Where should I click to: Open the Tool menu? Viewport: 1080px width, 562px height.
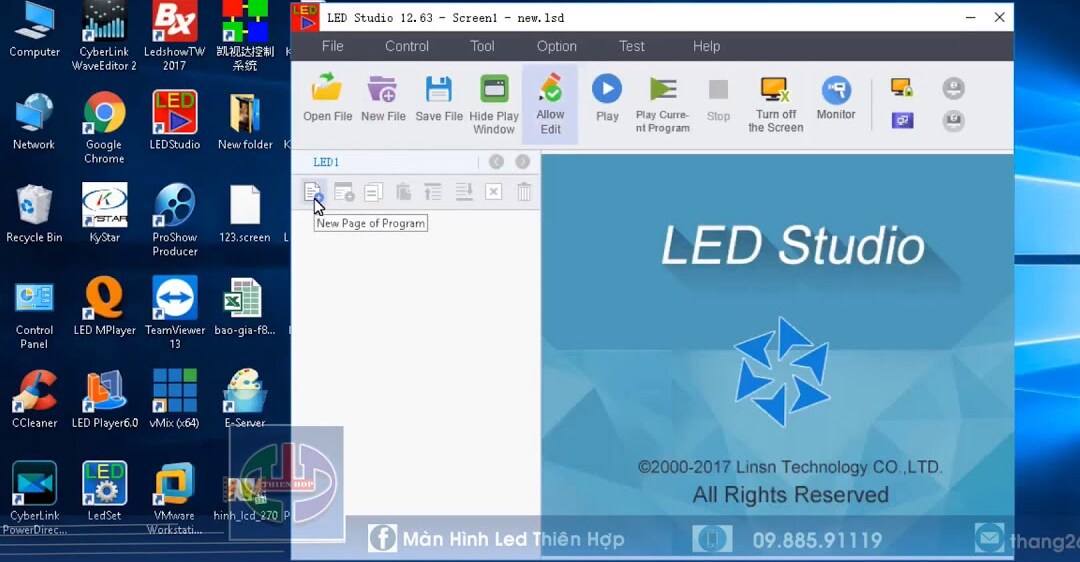click(482, 46)
